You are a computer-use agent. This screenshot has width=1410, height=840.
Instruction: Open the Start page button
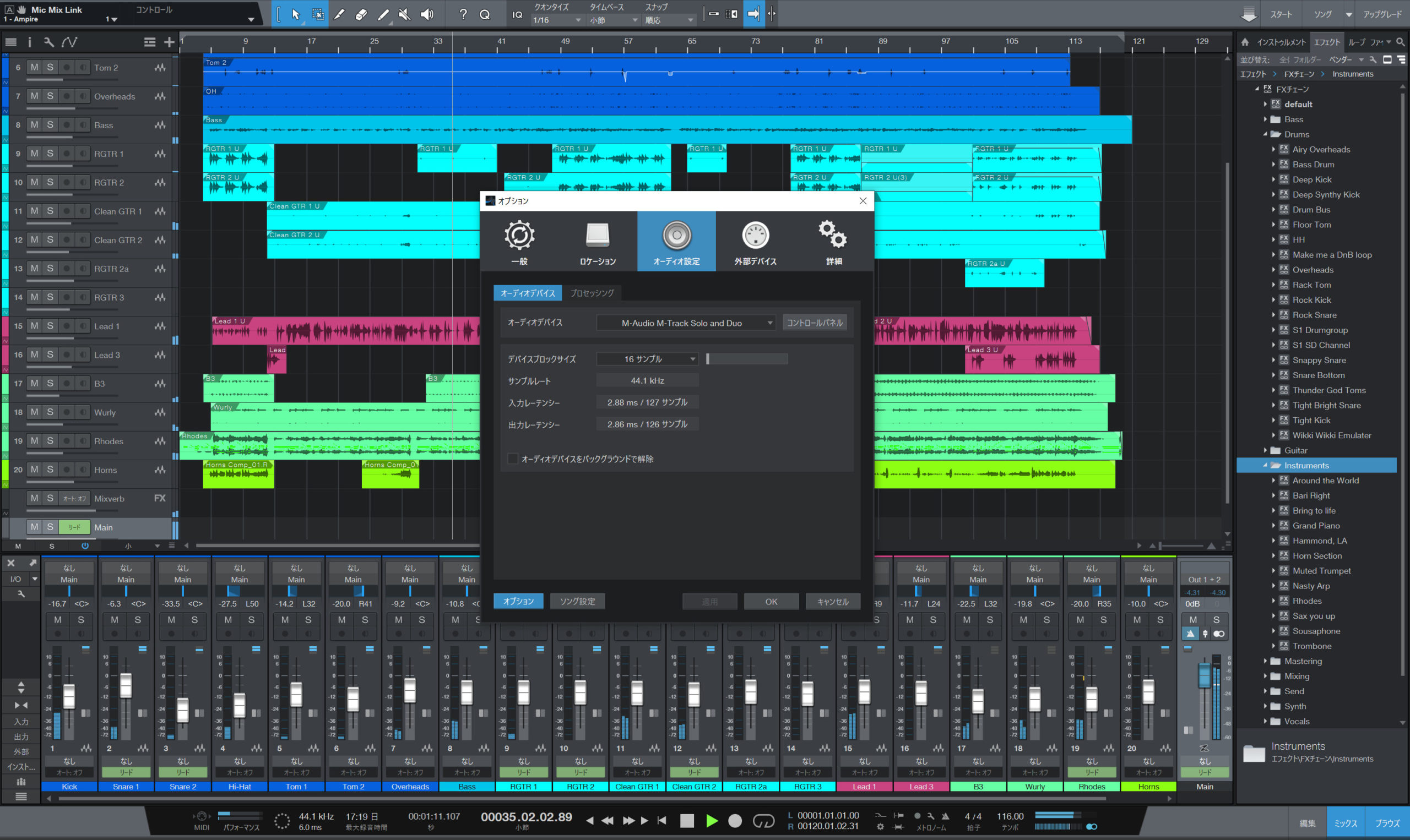click(1281, 14)
